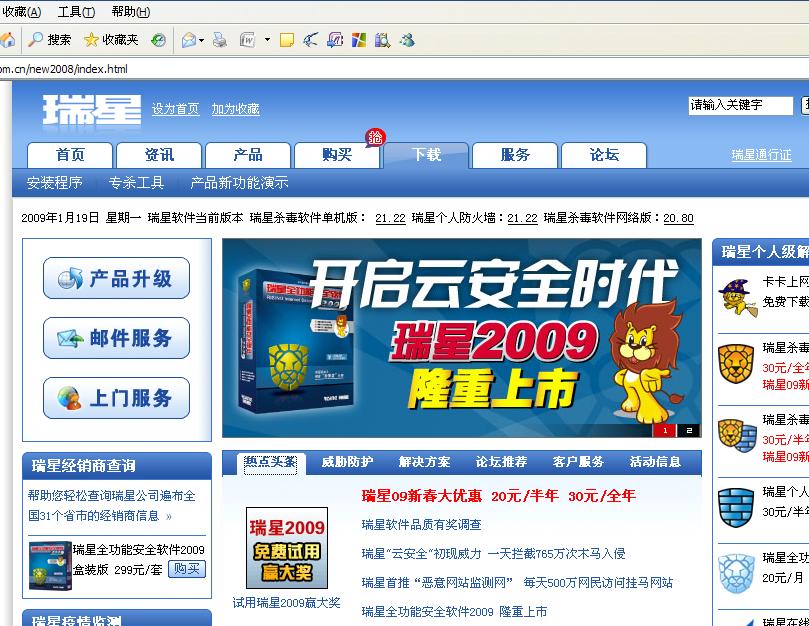The width and height of the screenshot is (809, 626).
Task: Open 瑞星软件品质有奖调查 link
Action: (x=422, y=525)
